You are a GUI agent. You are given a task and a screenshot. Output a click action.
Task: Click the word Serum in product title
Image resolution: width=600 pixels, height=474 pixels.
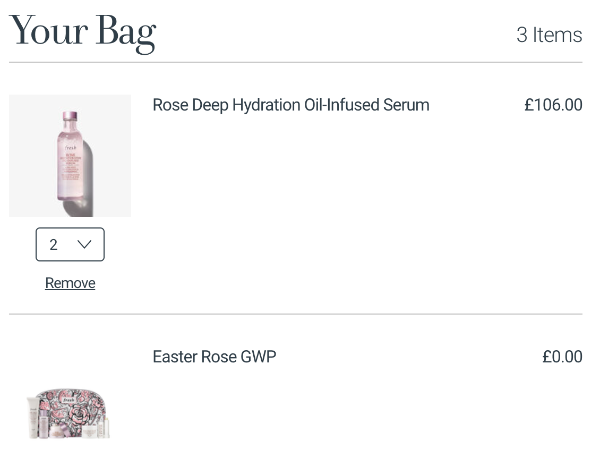click(x=405, y=105)
